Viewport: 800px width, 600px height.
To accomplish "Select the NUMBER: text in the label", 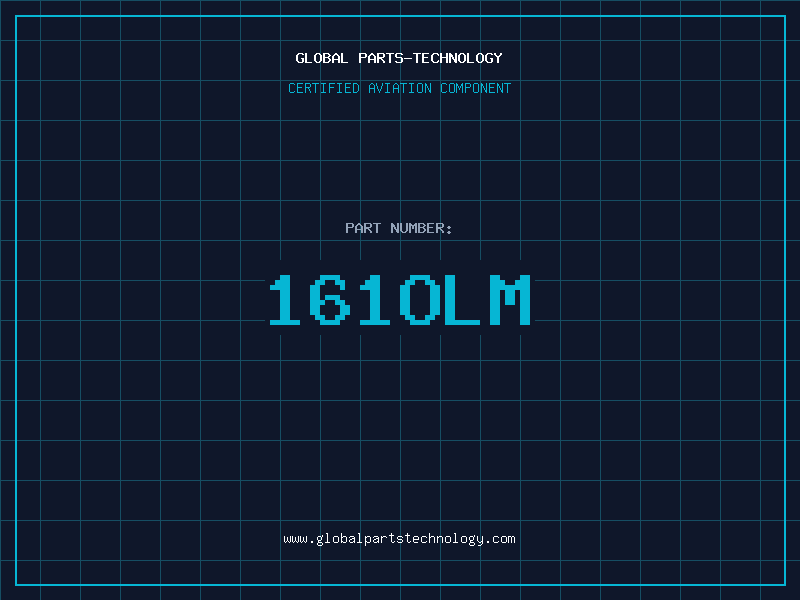I will 421,228.
